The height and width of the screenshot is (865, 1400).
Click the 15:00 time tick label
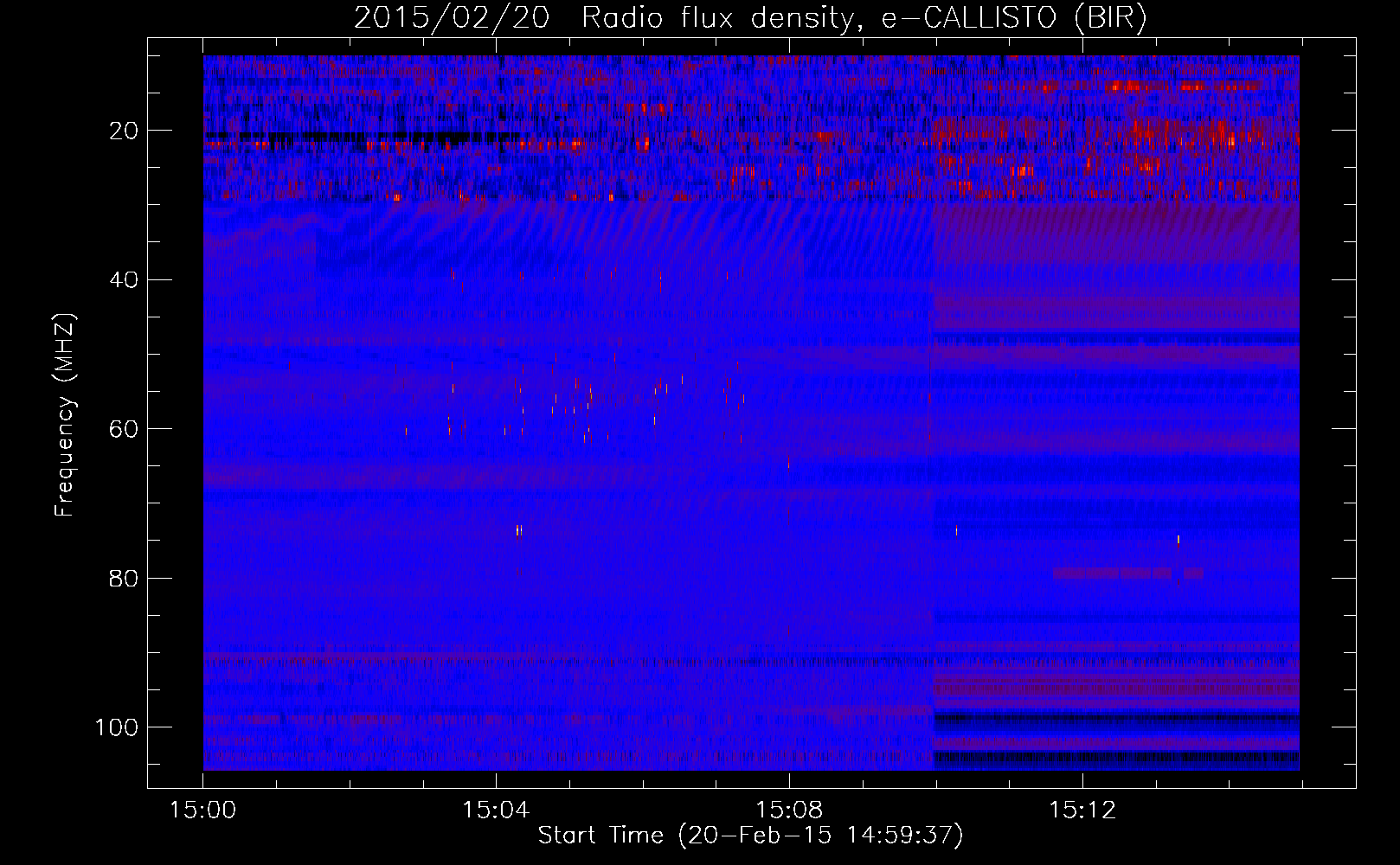click(x=202, y=811)
